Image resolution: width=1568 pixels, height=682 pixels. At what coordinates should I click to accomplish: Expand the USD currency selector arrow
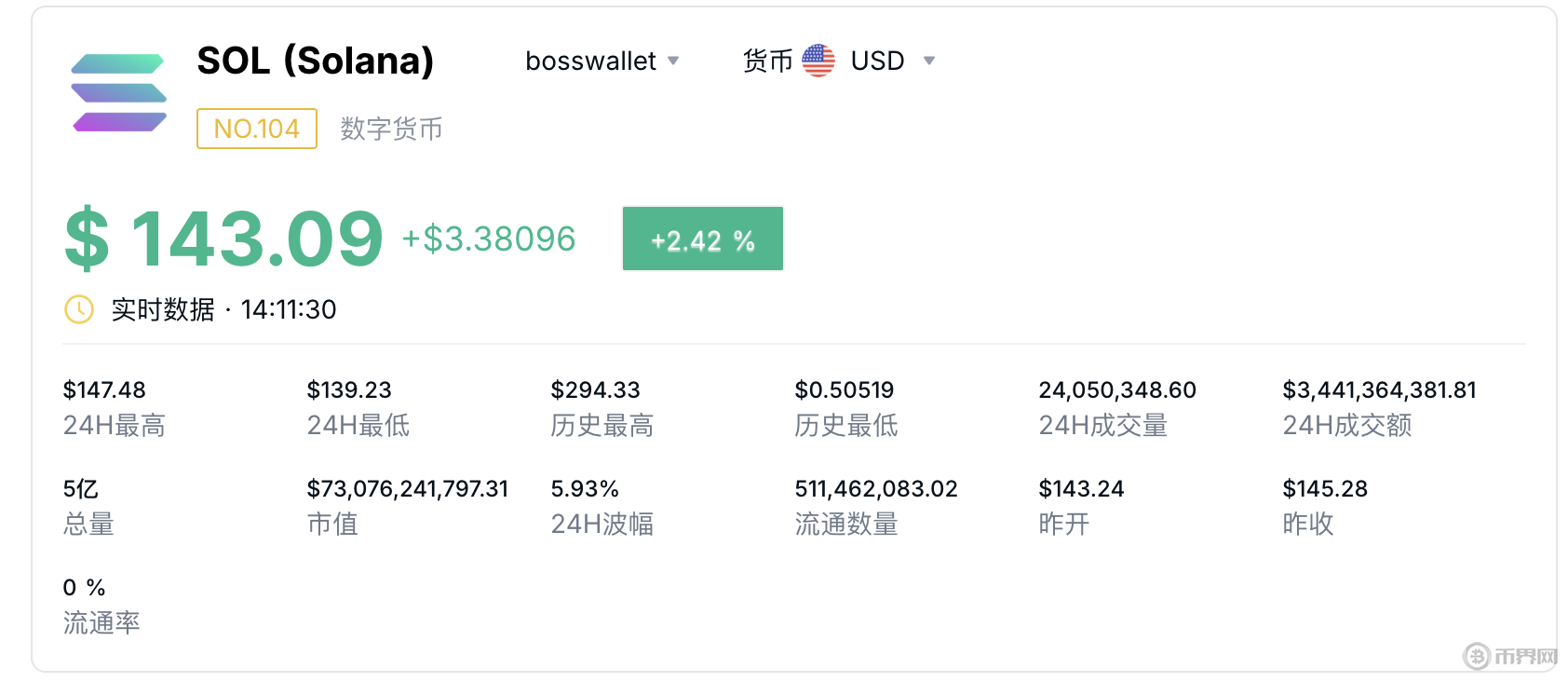click(928, 61)
